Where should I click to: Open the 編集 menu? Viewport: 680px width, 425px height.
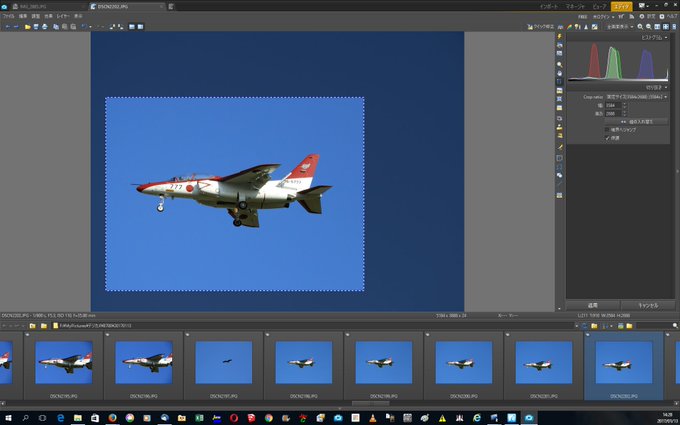tap(23, 16)
